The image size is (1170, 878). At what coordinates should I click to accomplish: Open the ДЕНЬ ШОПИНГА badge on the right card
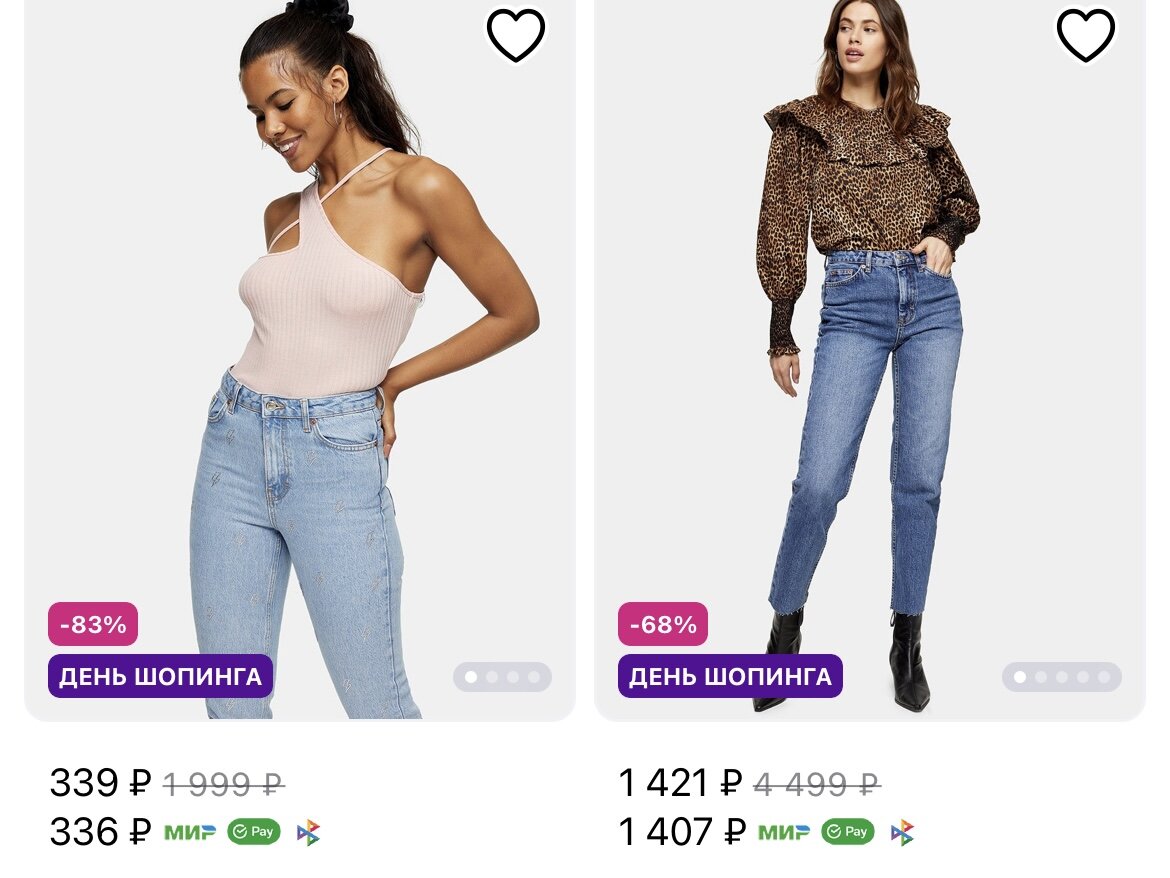coord(729,676)
